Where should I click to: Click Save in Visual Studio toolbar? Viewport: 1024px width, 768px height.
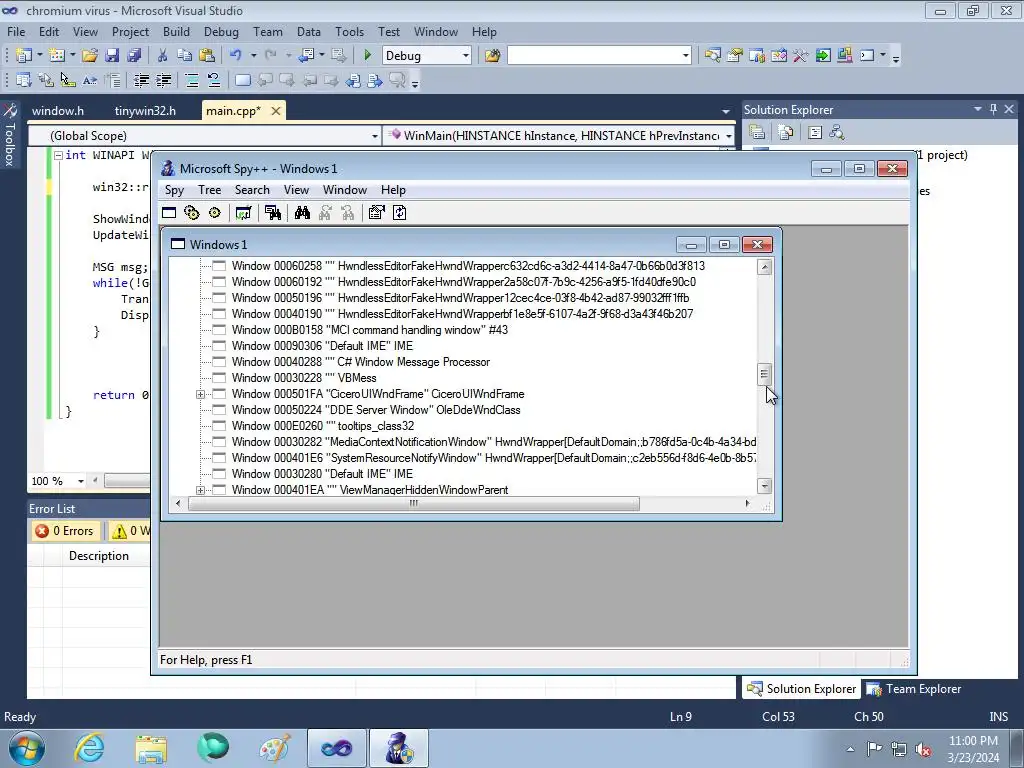click(112, 56)
